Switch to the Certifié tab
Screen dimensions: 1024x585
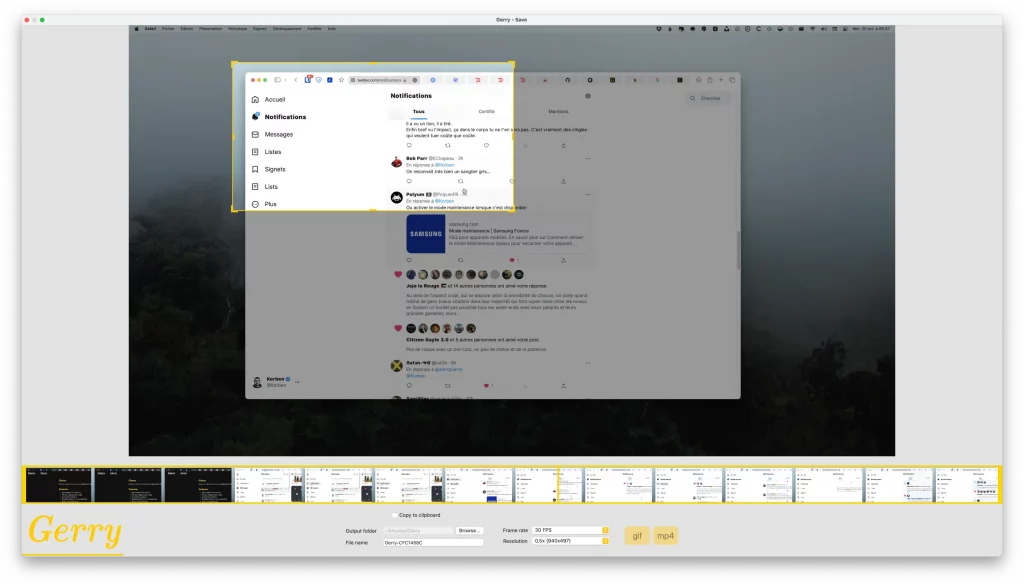pyautogui.click(x=486, y=112)
